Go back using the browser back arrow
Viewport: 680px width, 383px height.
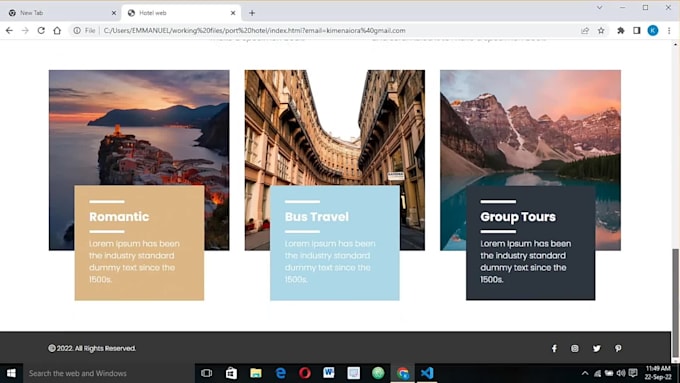coord(9,30)
